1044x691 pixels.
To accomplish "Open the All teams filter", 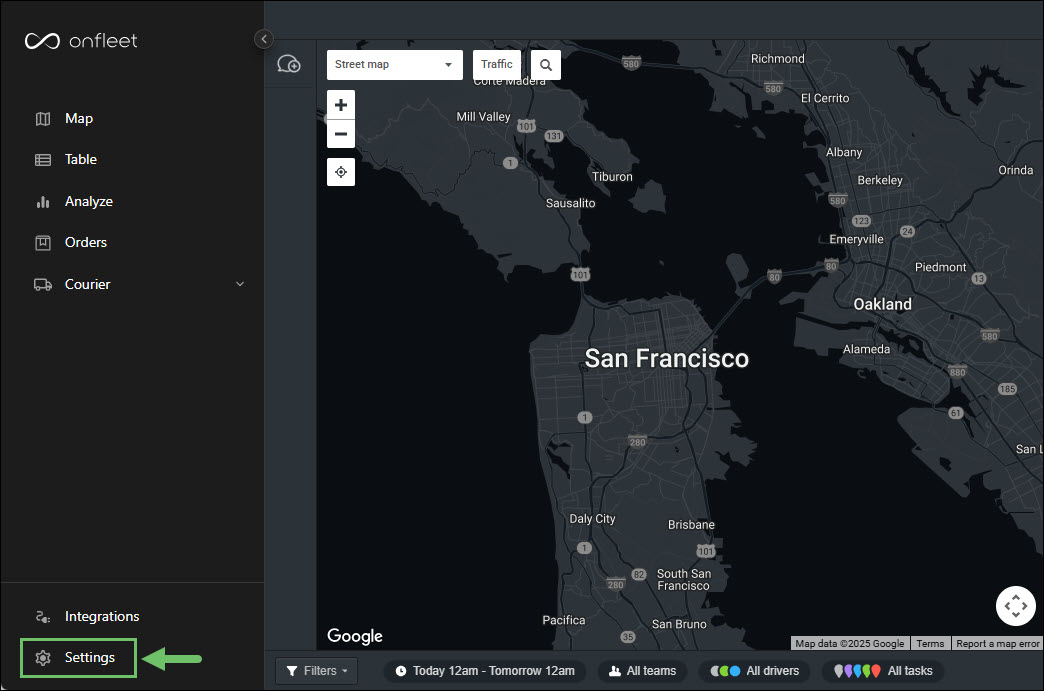I will (643, 671).
